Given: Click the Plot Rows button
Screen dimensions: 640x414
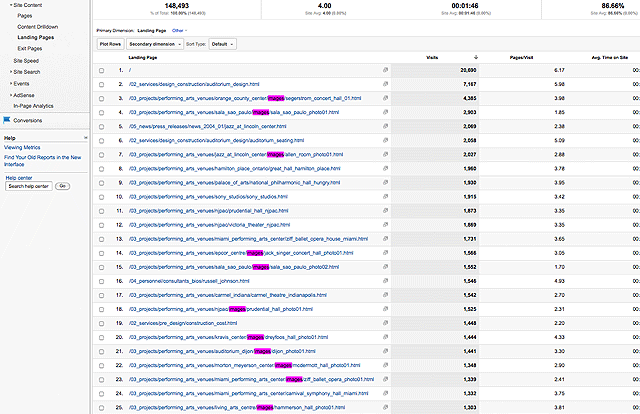Looking at the screenshot, I should (x=110, y=44).
